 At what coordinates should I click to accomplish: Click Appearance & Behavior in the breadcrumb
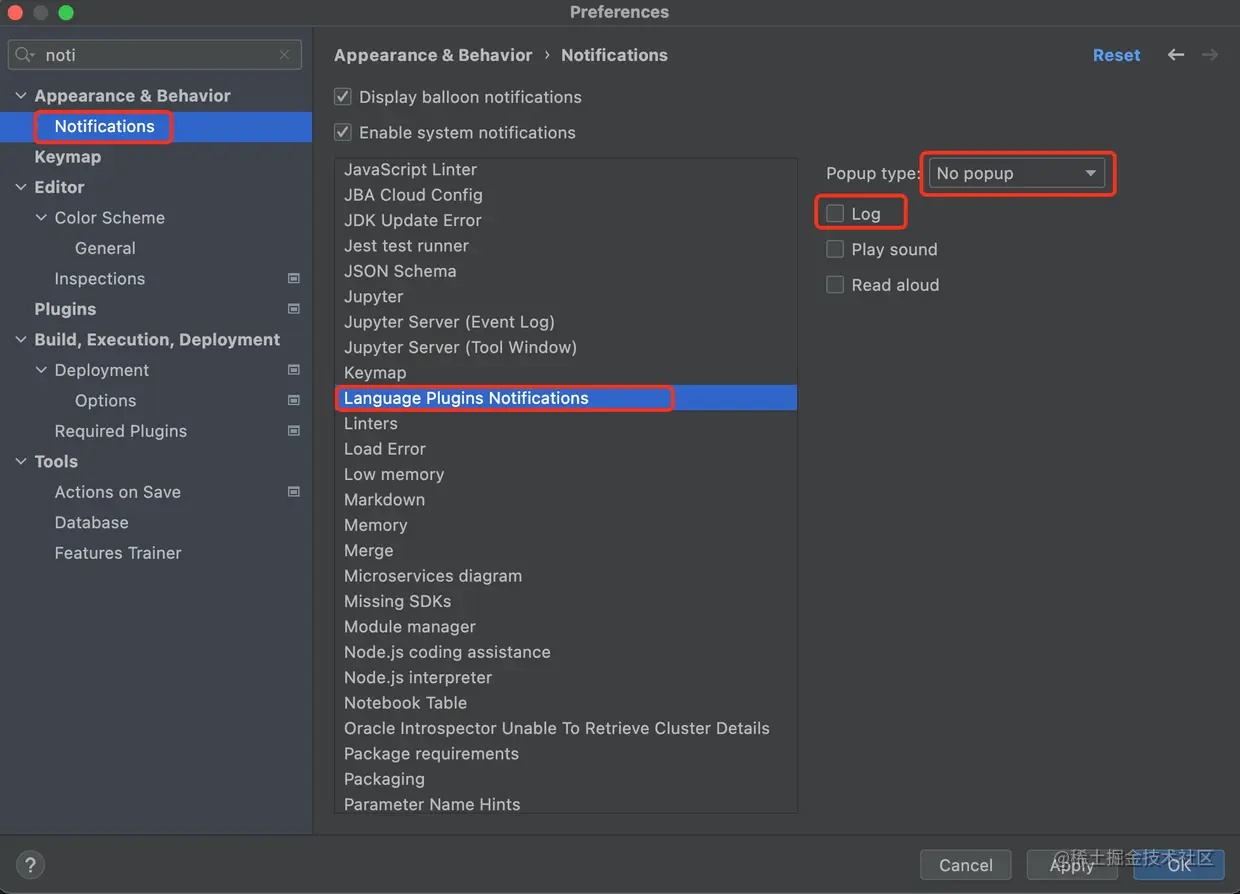pyautogui.click(x=433, y=55)
